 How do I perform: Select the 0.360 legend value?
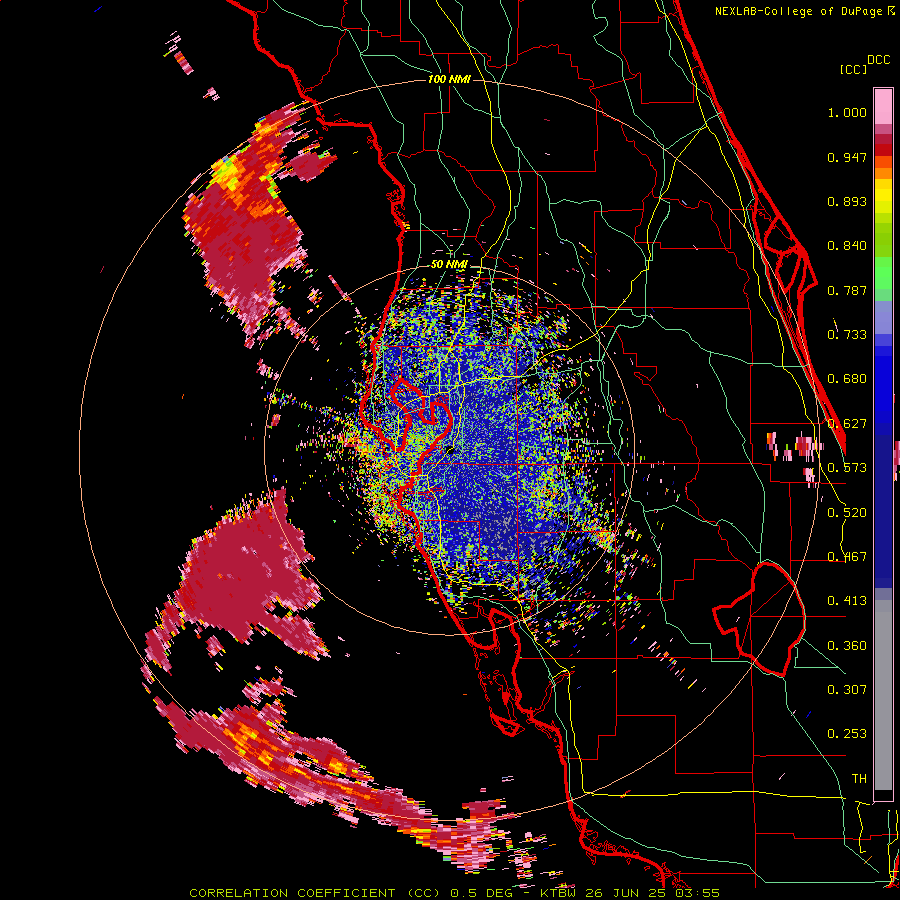(847, 646)
